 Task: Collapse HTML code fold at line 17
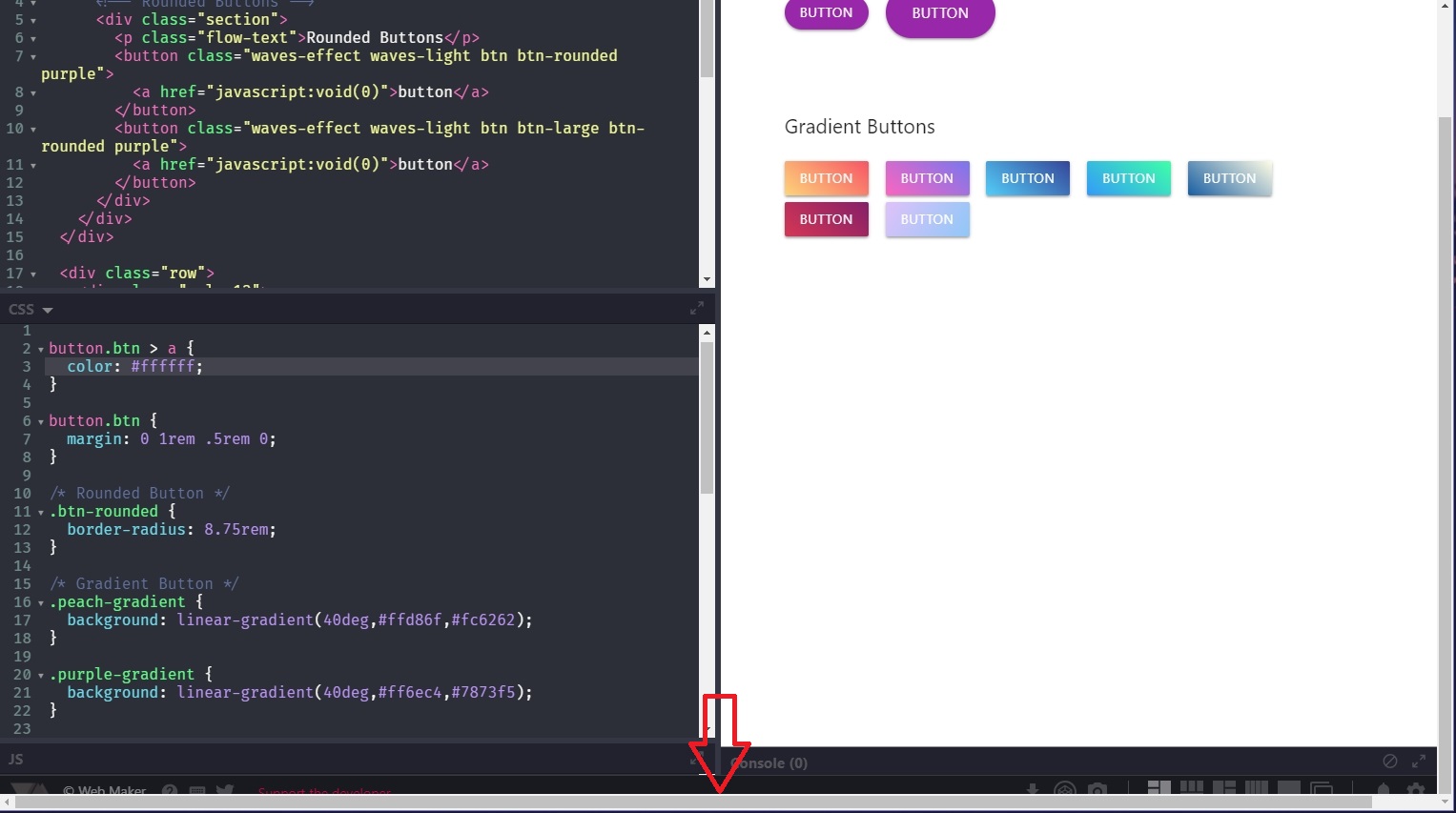[x=33, y=274]
